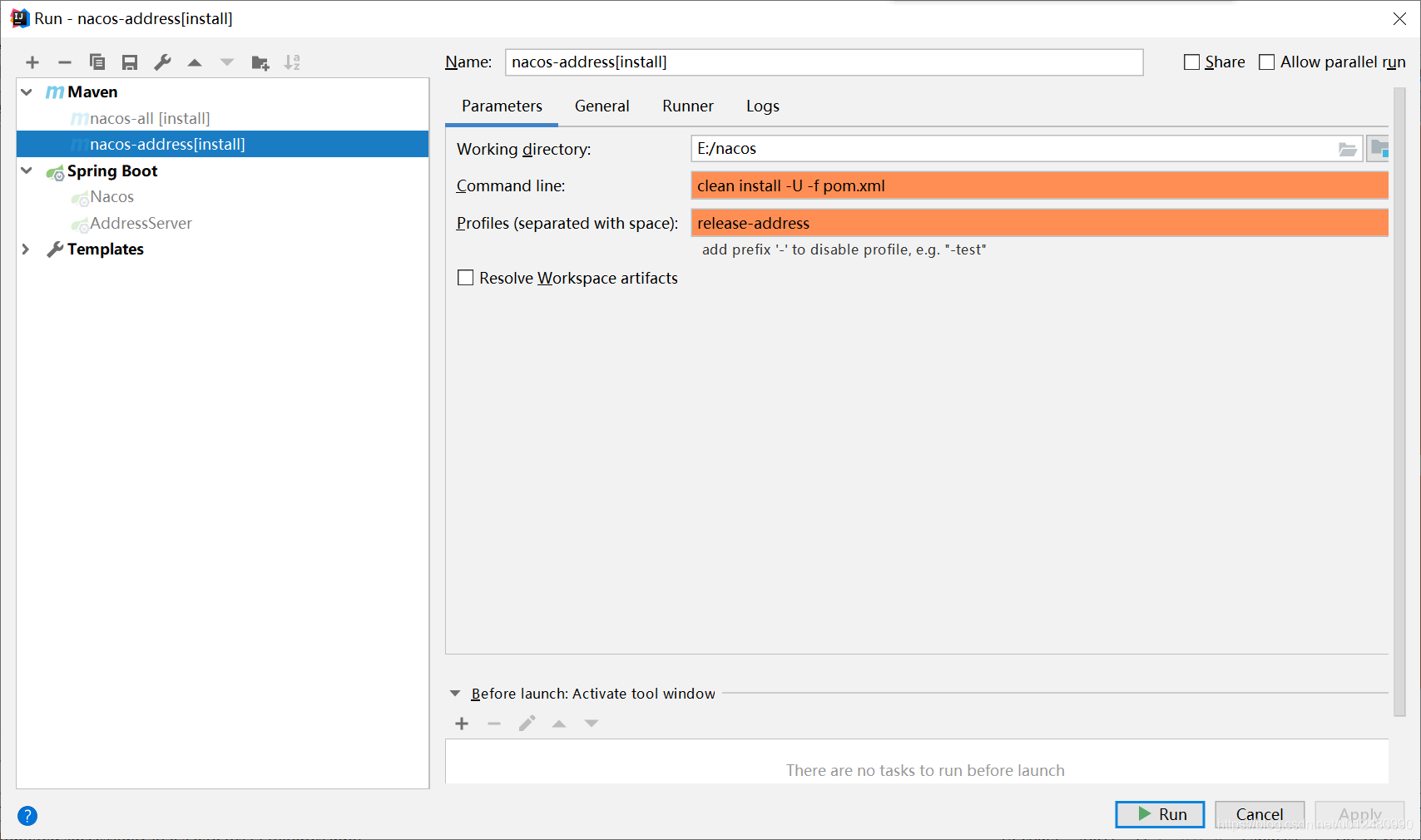Screen dimensions: 1421x840
Task: Click the Run button
Action: click(x=1160, y=814)
